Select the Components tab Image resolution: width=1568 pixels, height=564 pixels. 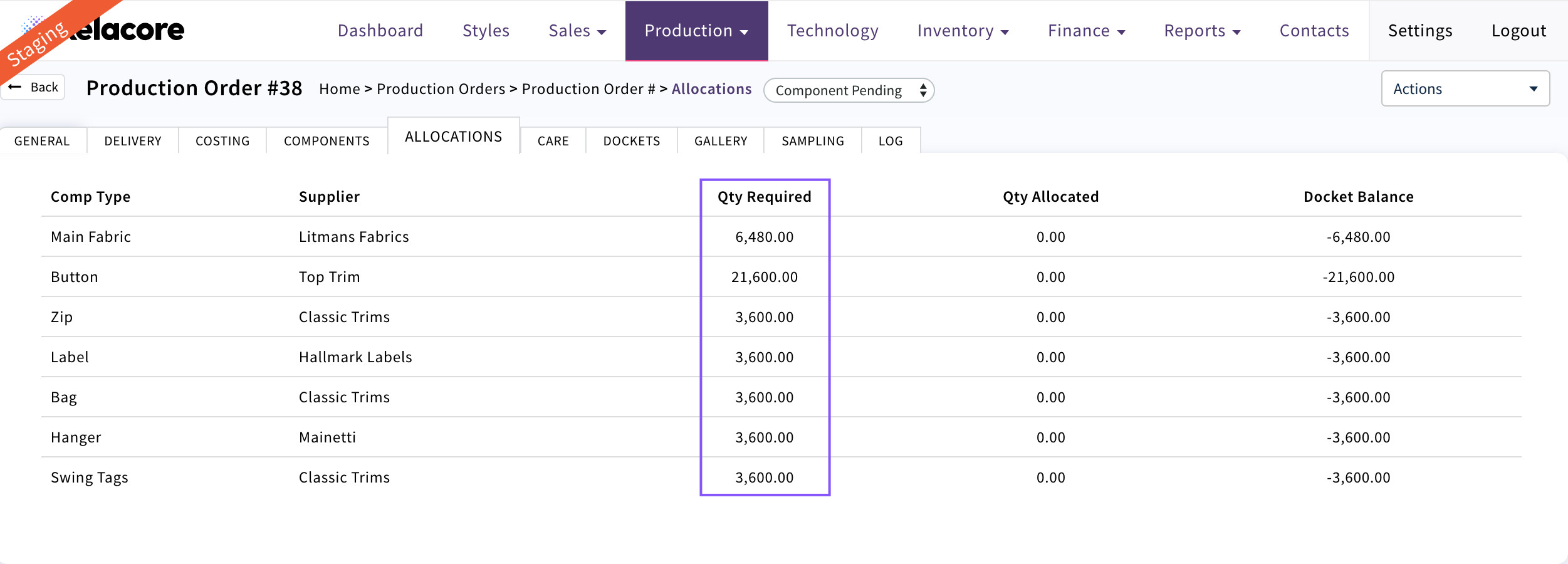point(327,141)
